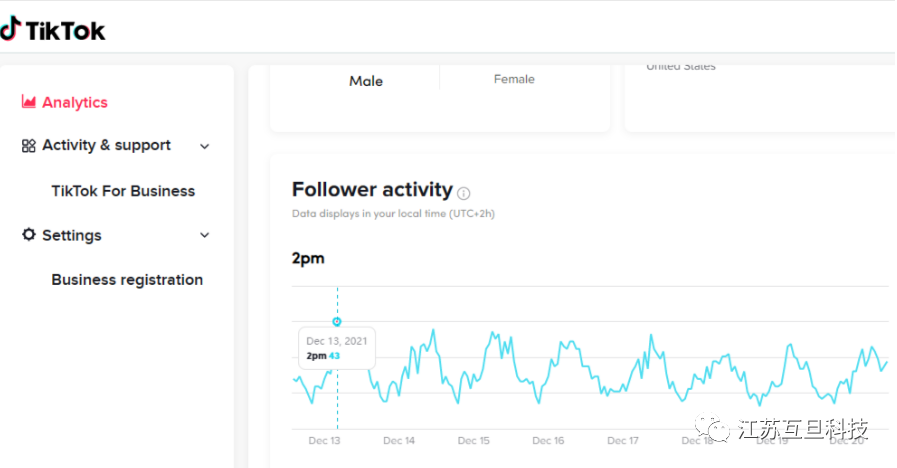This screenshot has height=468, width=897.
Task: Click the TikTok musical note logo icon
Action: click(10, 29)
